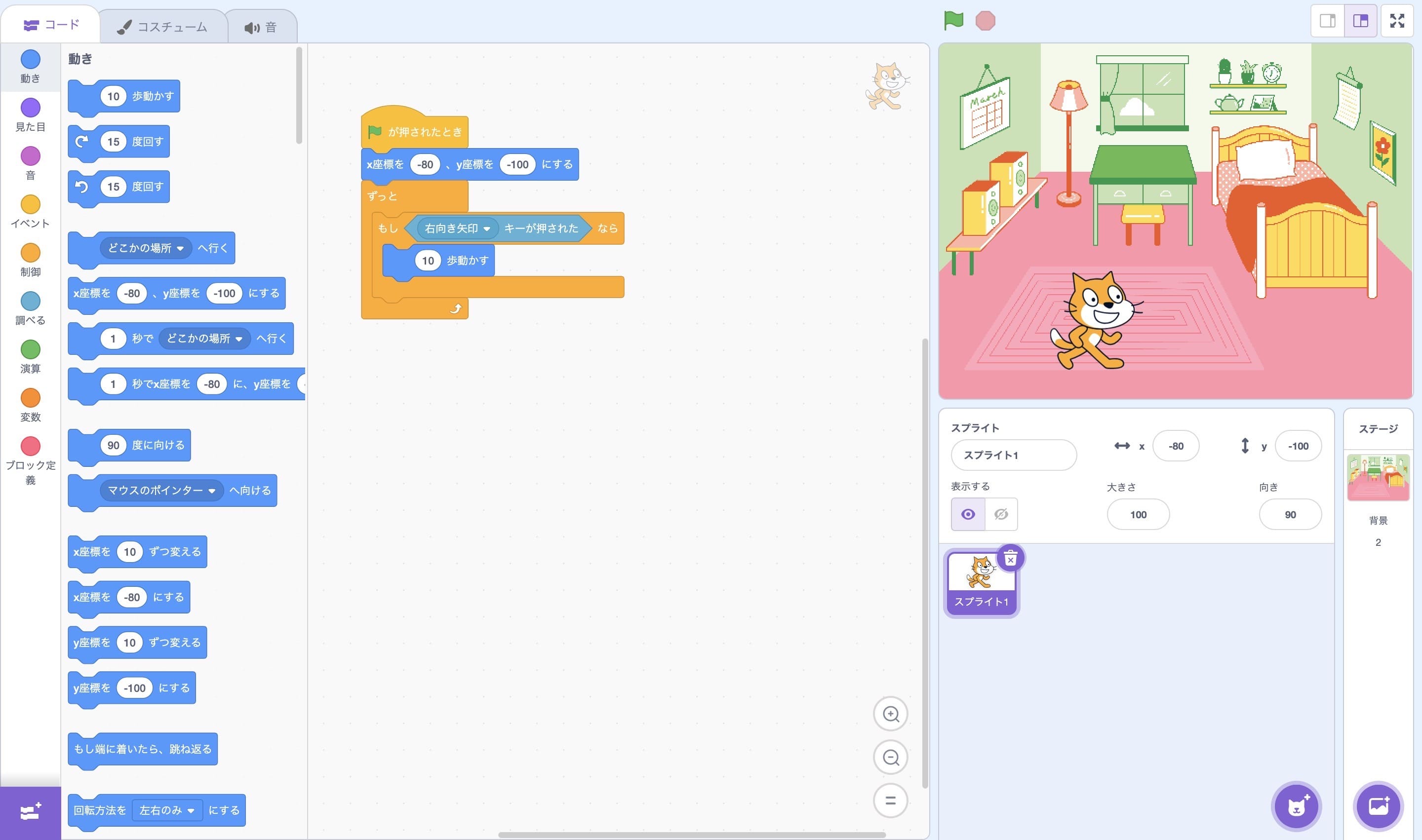Edit 90 in 度に向ける block
Viewport: 1422px width, 840px height.
tap(113, 445)
